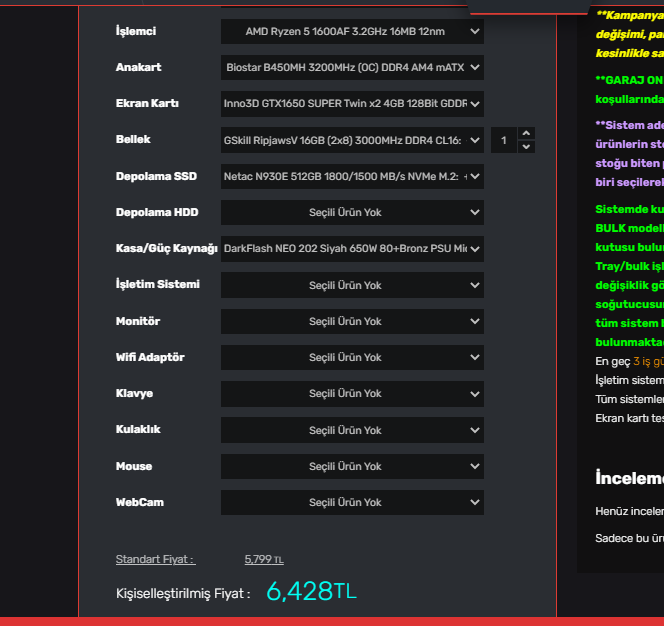Click the Ekran Kartı row label

tap(147, 103)
